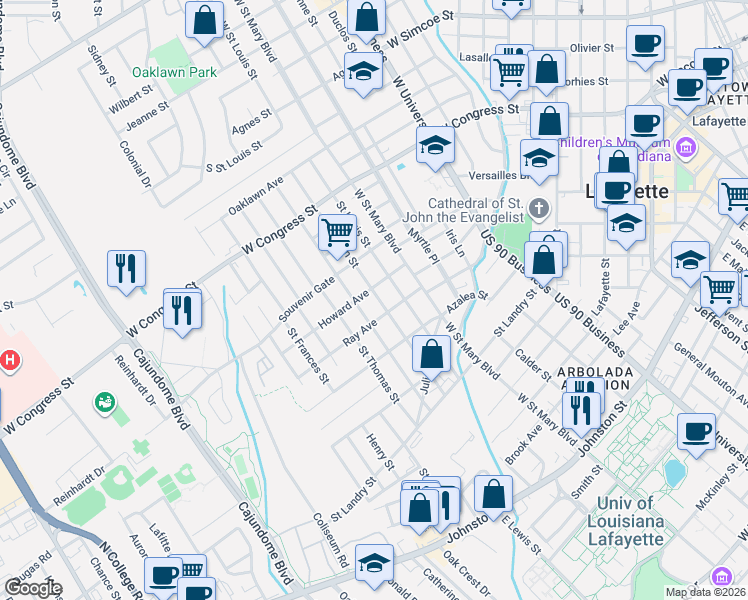Select the Oak Crest Dr label
This screenshot has width=748, height=600.
pos(467,574)
